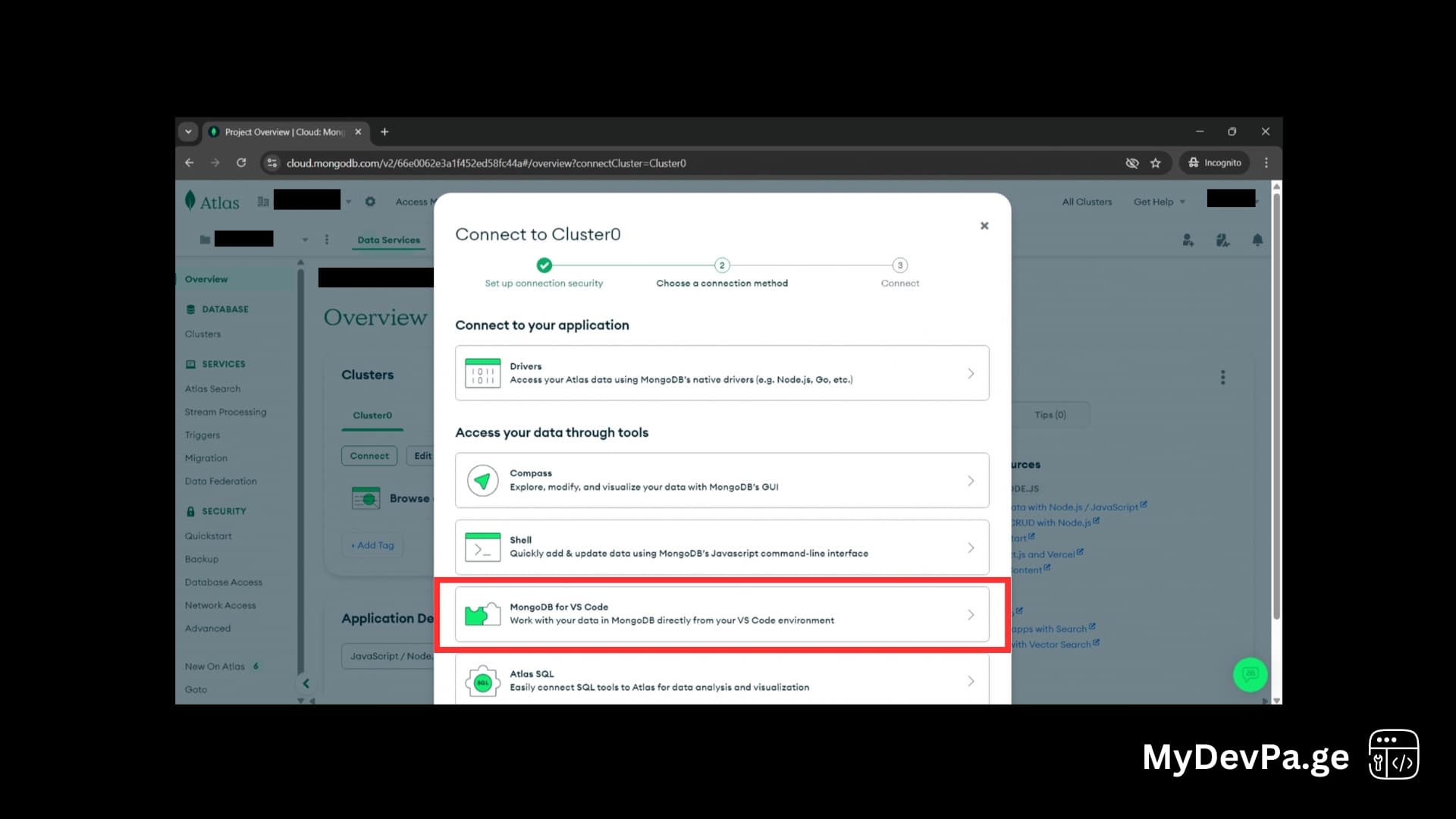The image size is (1456, 819).
Task: Click the Connect button for Cluster0
Action: [369, 456]
